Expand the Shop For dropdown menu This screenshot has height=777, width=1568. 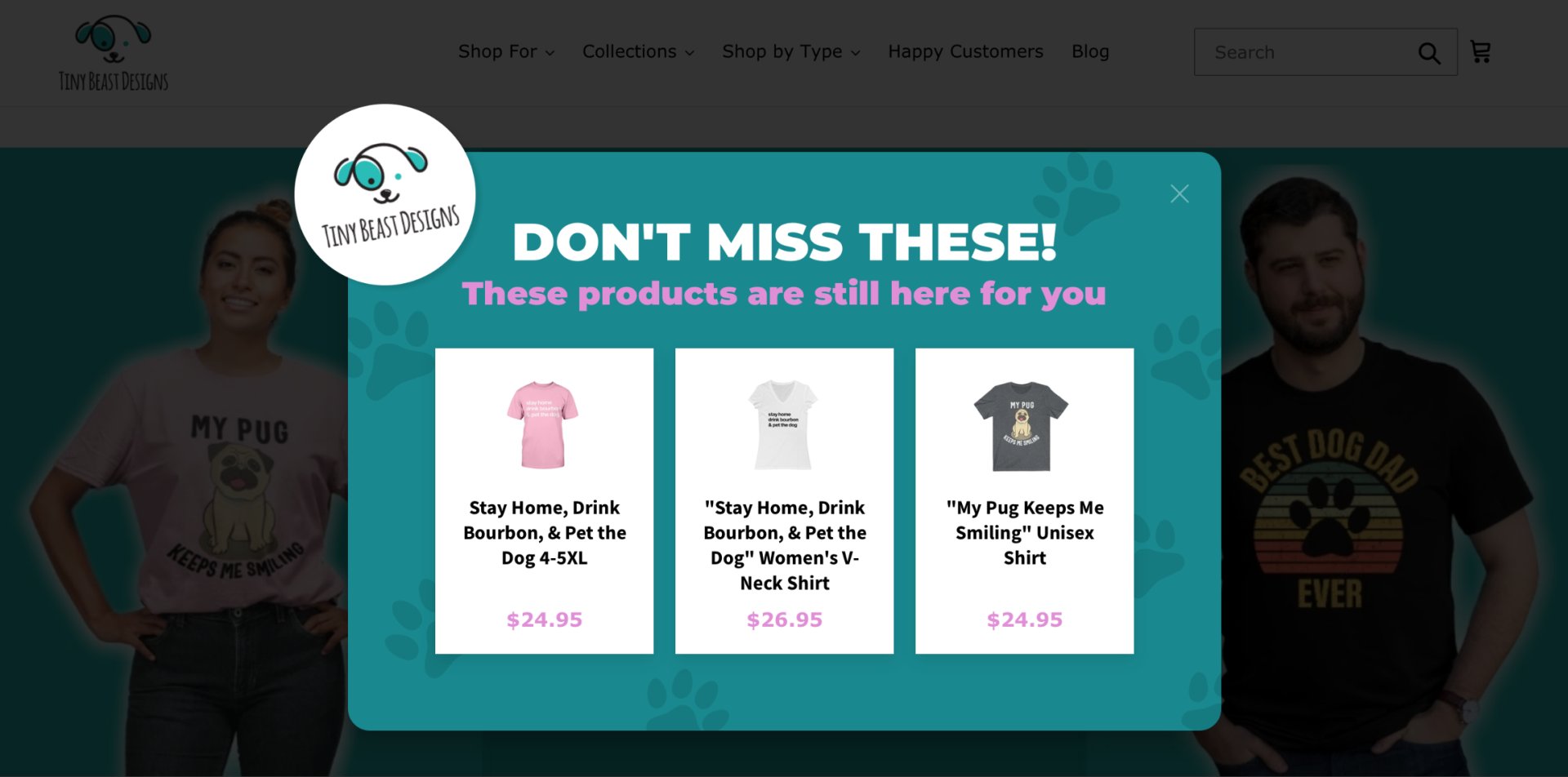coord(506,51)
